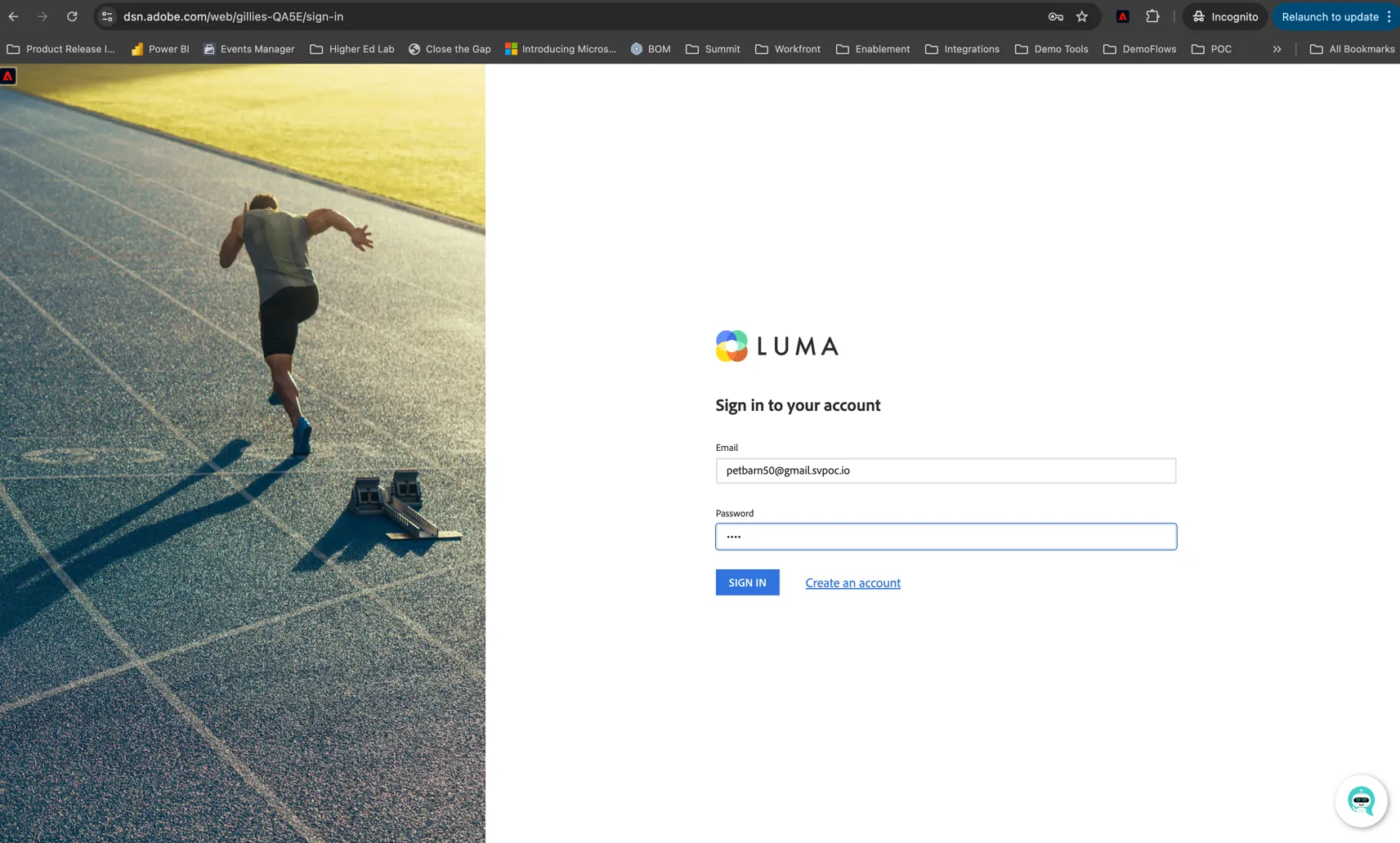This screenshot has height=843, width=1400.
Task: Open the chatbot assistant icon
Action: 1361,801
